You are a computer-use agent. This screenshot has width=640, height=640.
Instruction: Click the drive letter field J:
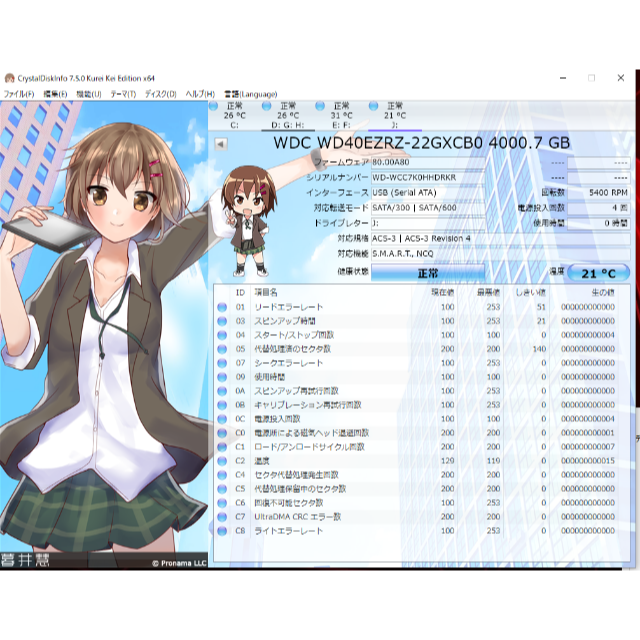pyautogui.click(x=428, y=223)
